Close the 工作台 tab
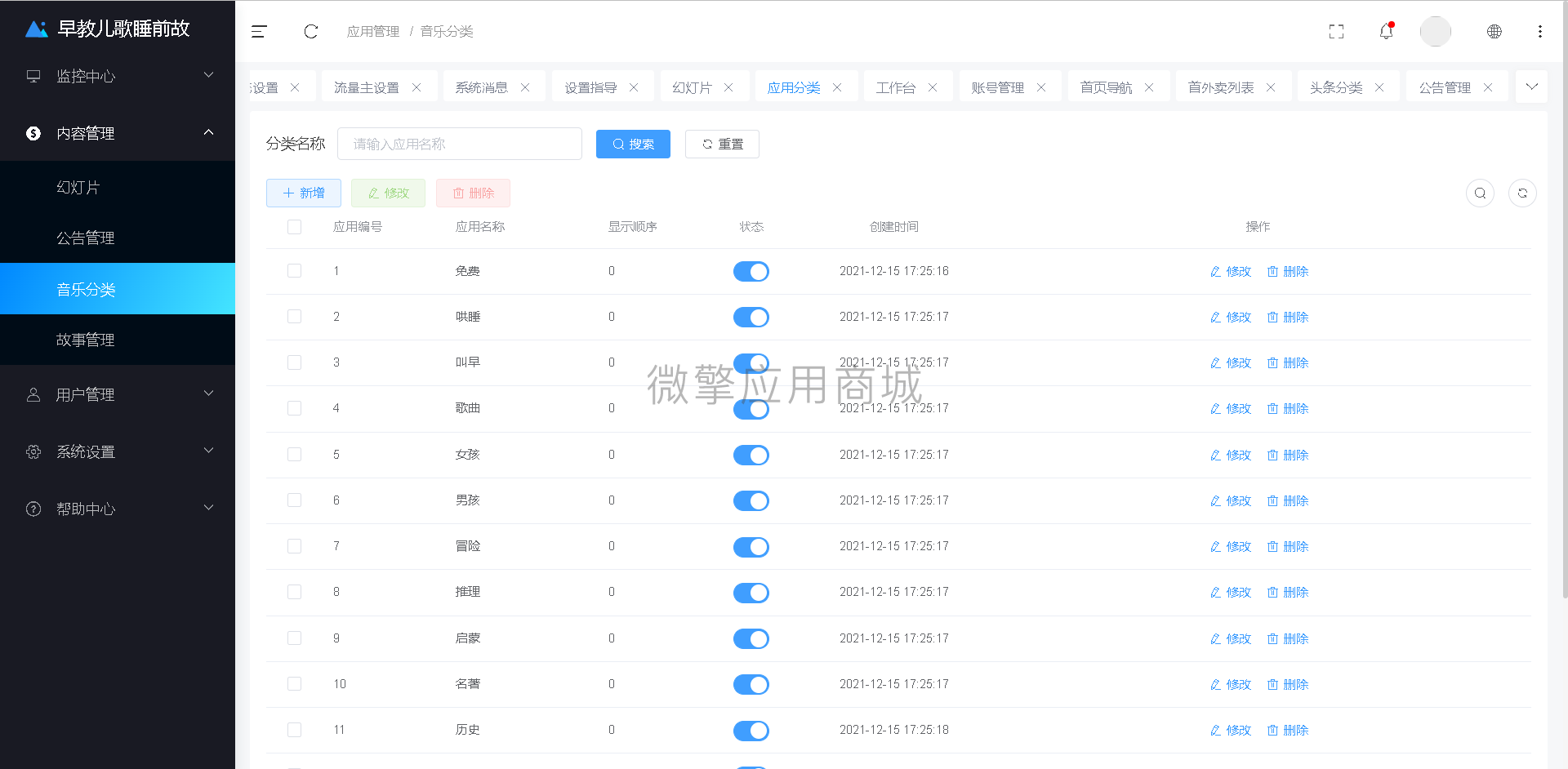Image resolution: width=1568 pixels, height=769 pixels. tap(933, 87)
